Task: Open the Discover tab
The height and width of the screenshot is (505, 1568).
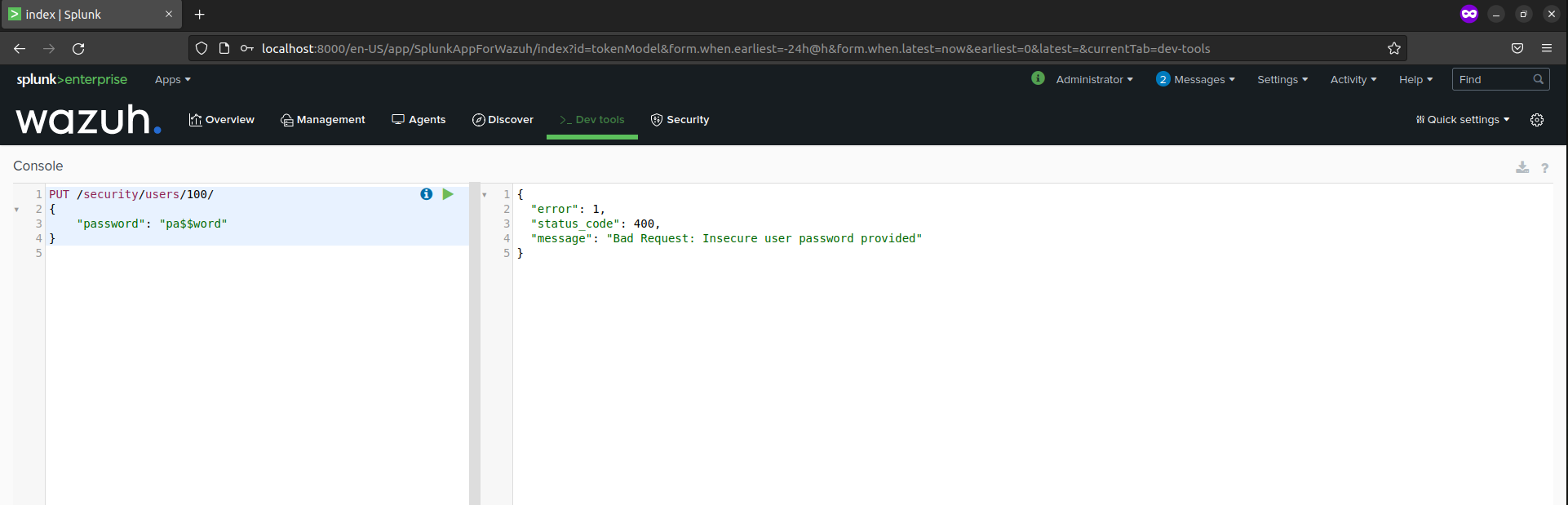Action: (503, 120)
